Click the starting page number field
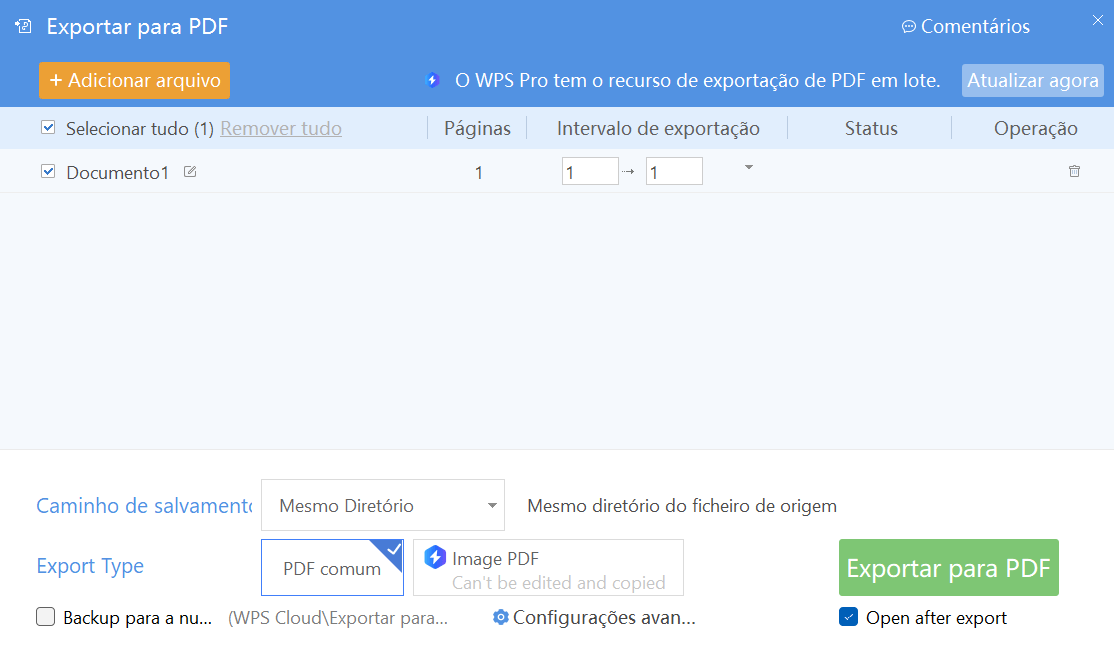1114x666 pixels. click(x=590, y=171)
